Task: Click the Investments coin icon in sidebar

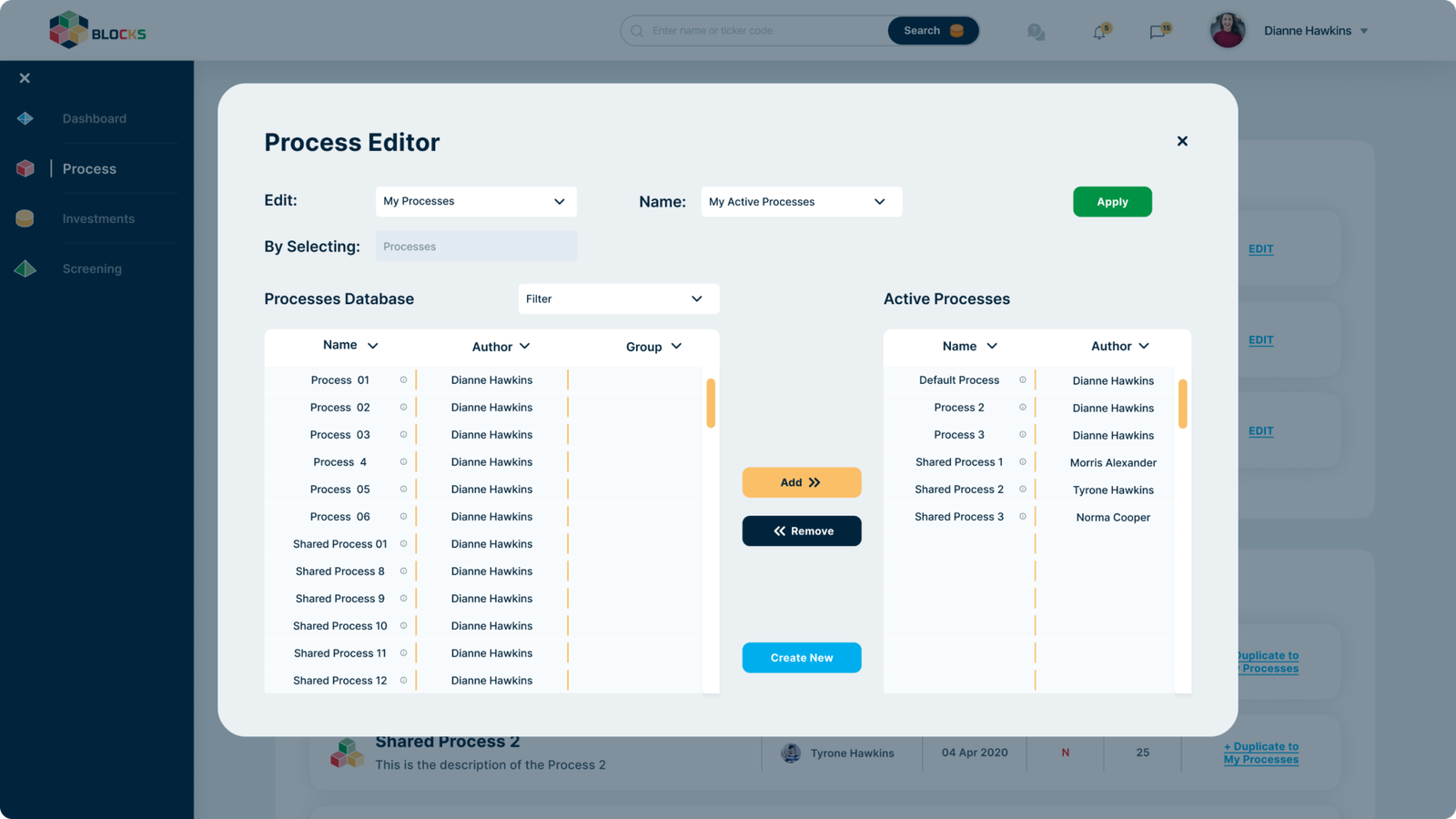Action: click(25, 218)
